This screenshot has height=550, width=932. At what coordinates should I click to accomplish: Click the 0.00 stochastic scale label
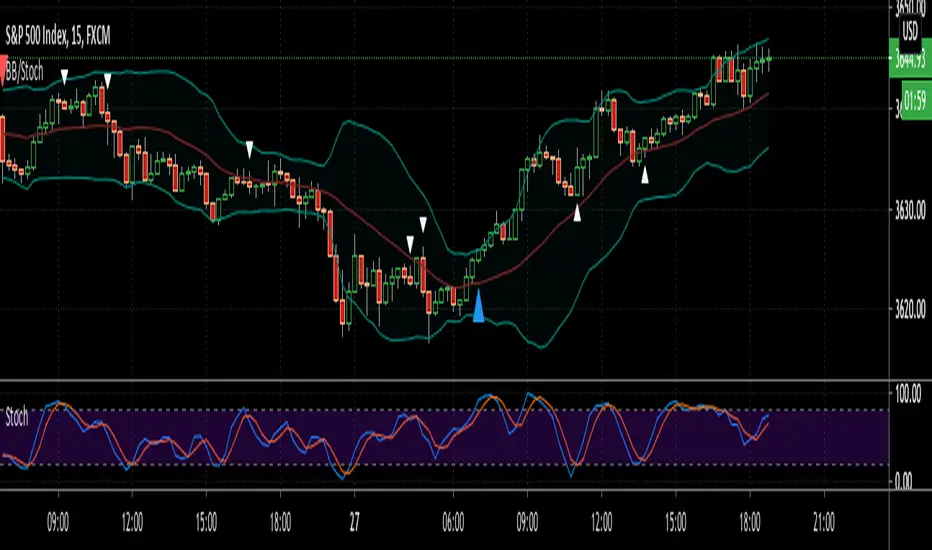tap(903, 480)
